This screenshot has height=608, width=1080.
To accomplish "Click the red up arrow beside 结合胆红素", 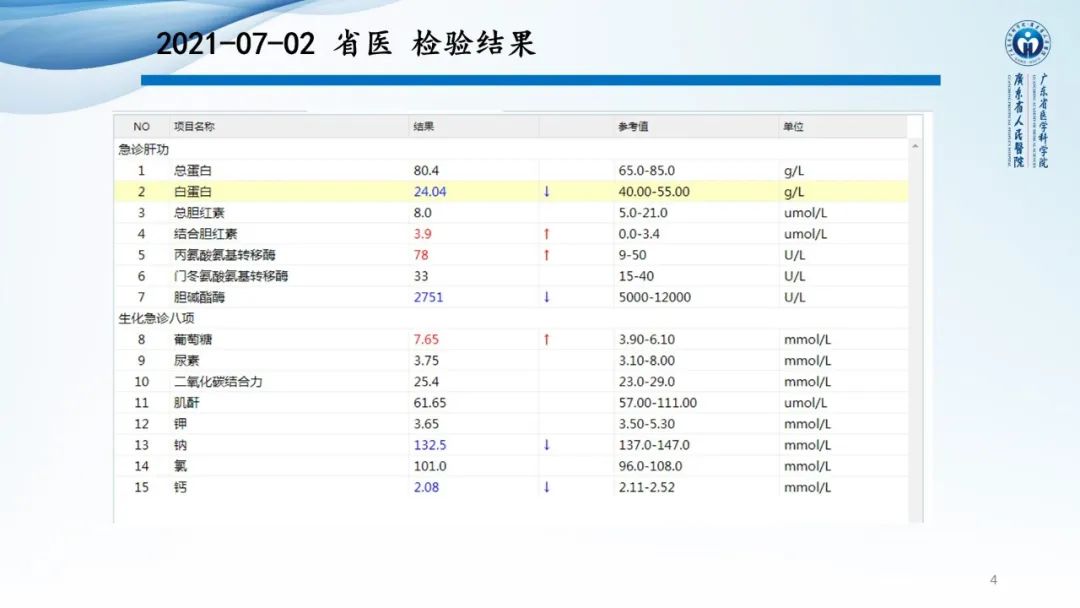I will (x=546, y=233).
